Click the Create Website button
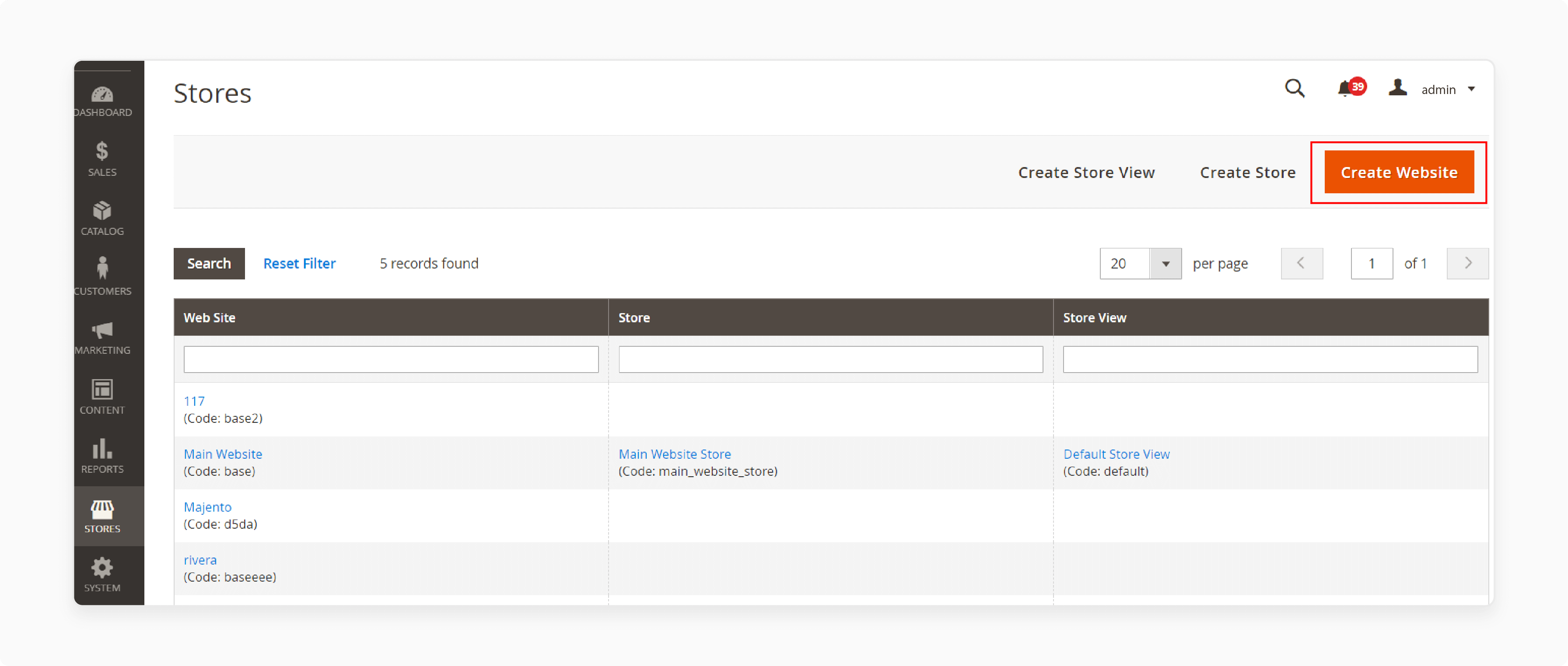The width and height of the screenshot is (1568, 666). [x=1399, y=172]
